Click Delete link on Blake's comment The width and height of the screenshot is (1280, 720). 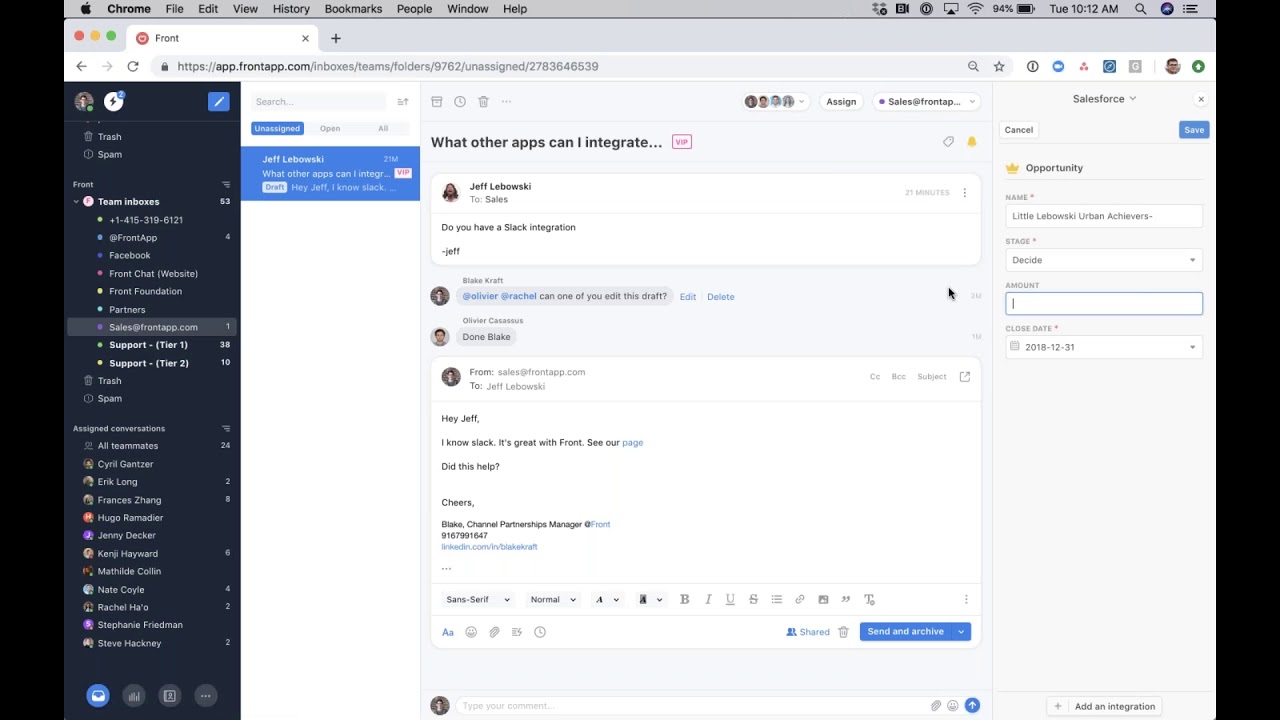[x=721, y=297]
